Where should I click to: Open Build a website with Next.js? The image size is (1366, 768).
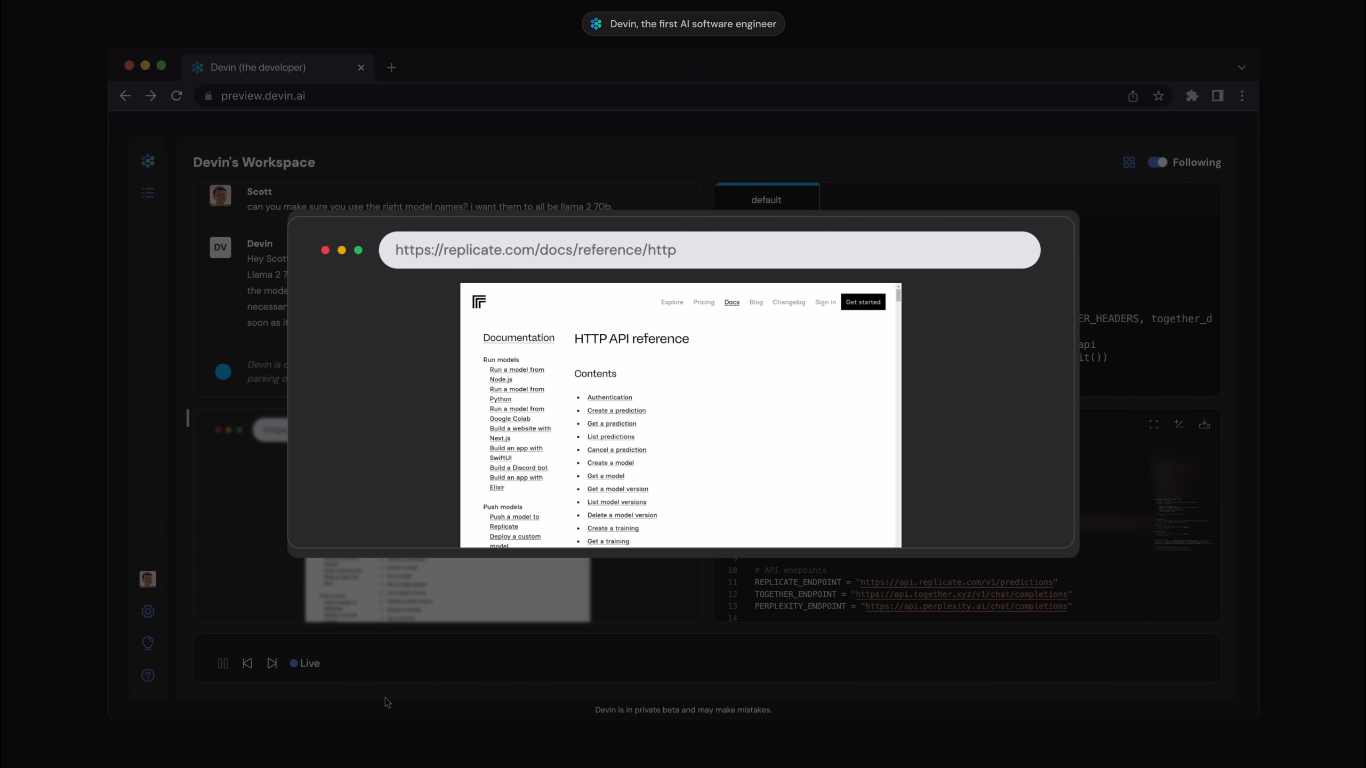[520, 433]
